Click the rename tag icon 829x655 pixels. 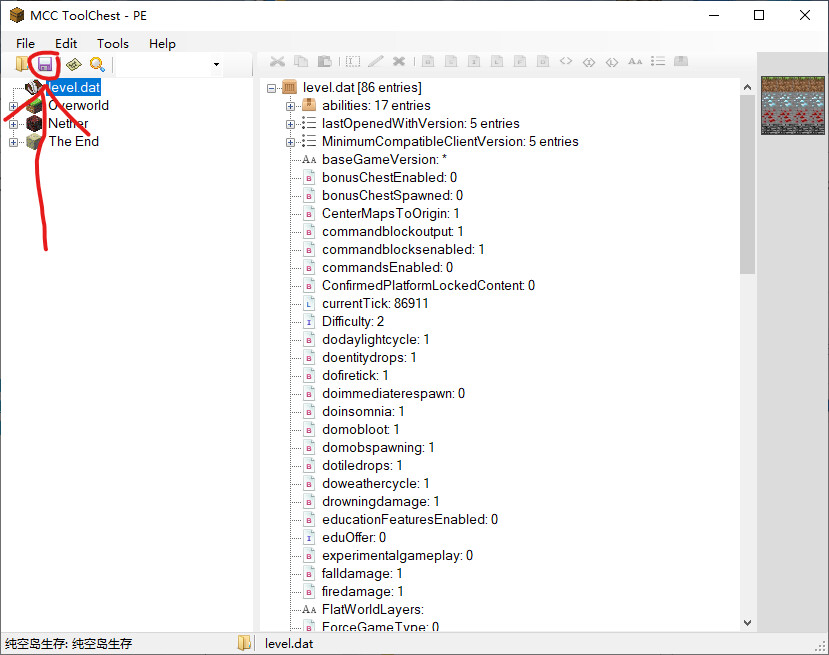pyautogui.click(x=353, y=61)
